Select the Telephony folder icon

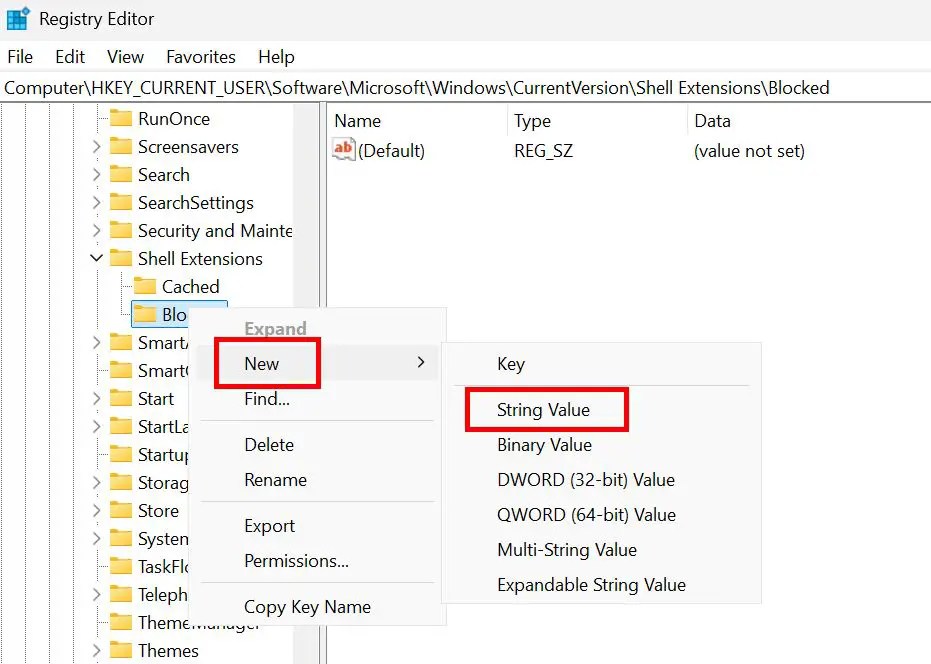[121, 595]
